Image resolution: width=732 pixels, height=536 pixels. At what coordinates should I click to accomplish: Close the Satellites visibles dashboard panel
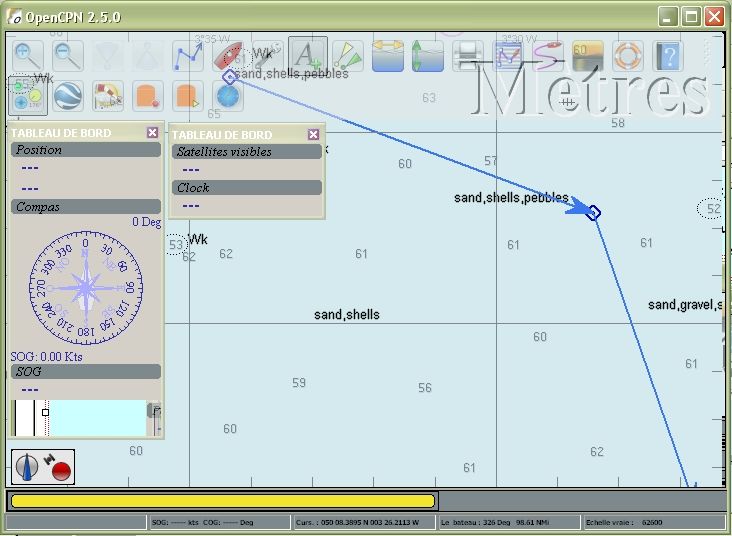(313, 134)
